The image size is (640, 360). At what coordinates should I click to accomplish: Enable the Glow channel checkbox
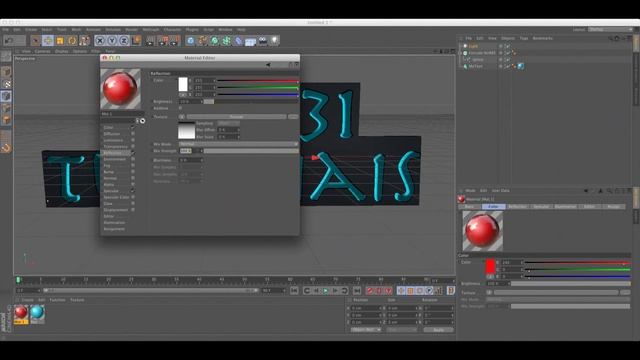[x=133, y=203]
